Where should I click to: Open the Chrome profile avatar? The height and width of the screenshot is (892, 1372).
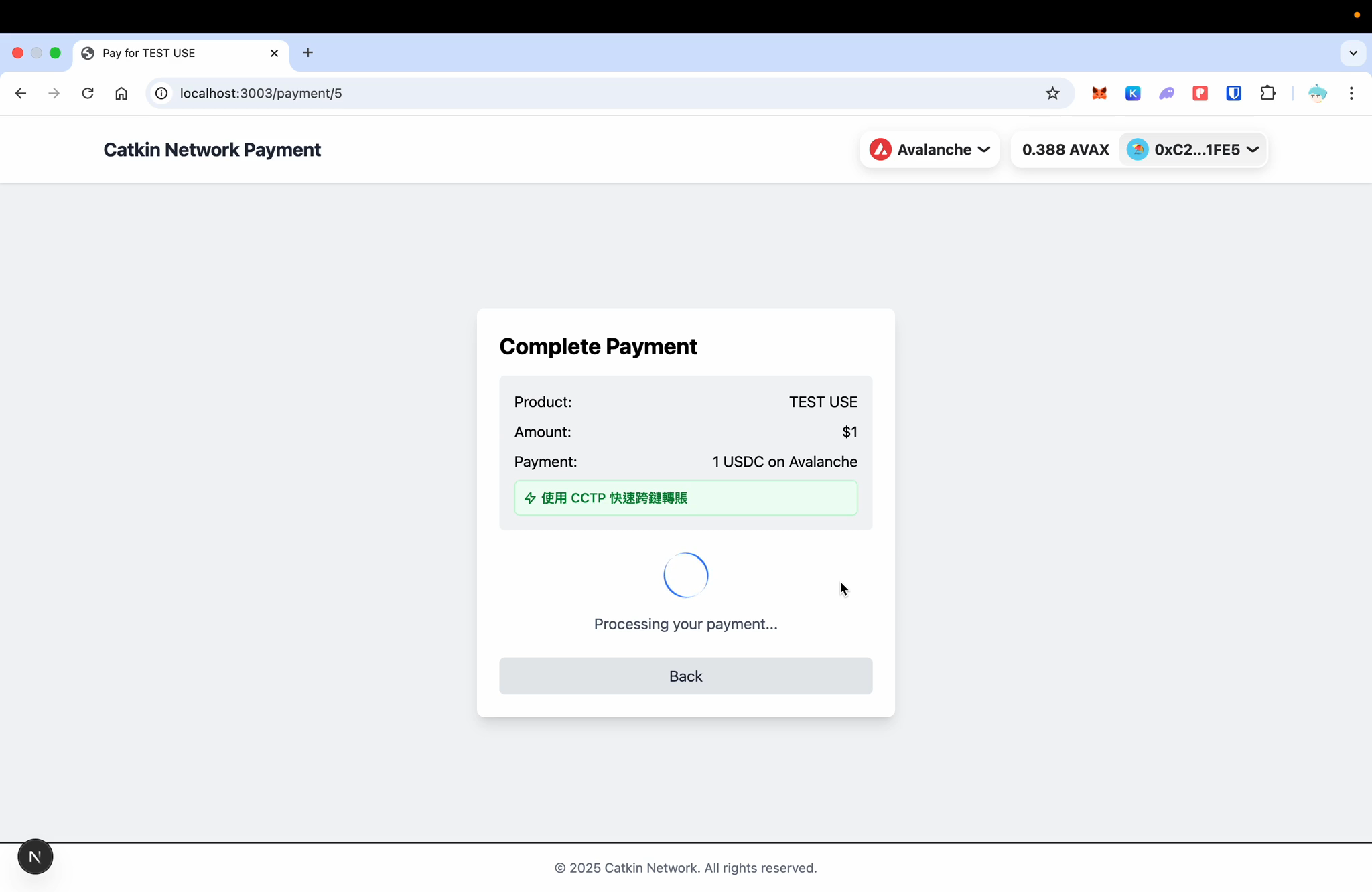coord(1318,93)
